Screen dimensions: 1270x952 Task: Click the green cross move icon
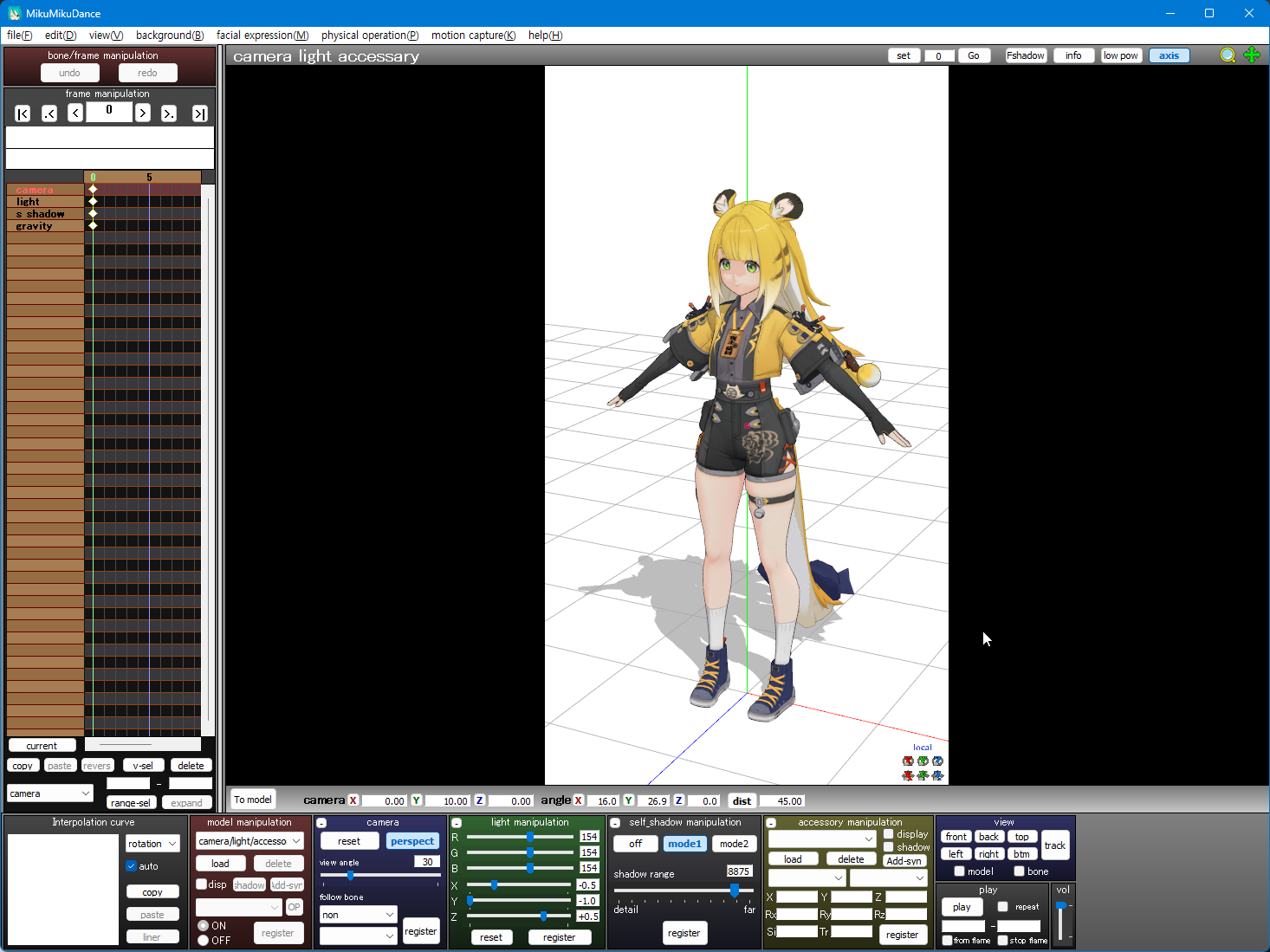1252,55
